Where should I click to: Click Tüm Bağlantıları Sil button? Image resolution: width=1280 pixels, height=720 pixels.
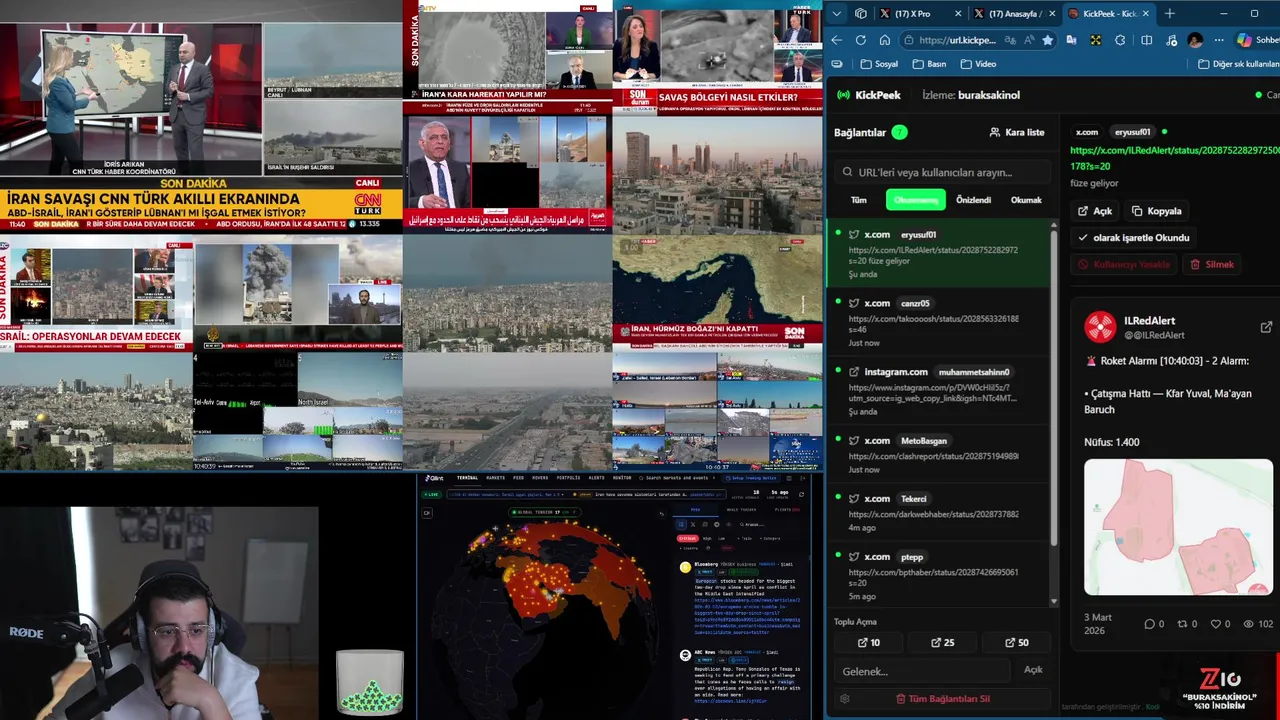942,699
